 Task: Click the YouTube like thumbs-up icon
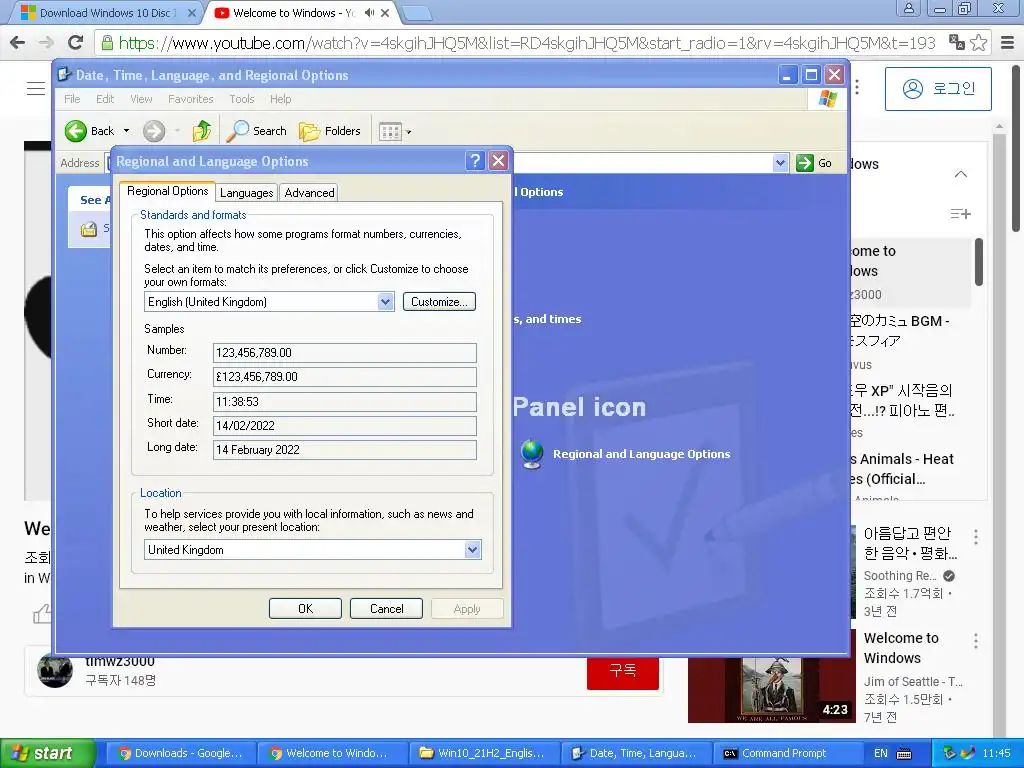(42, 614)
